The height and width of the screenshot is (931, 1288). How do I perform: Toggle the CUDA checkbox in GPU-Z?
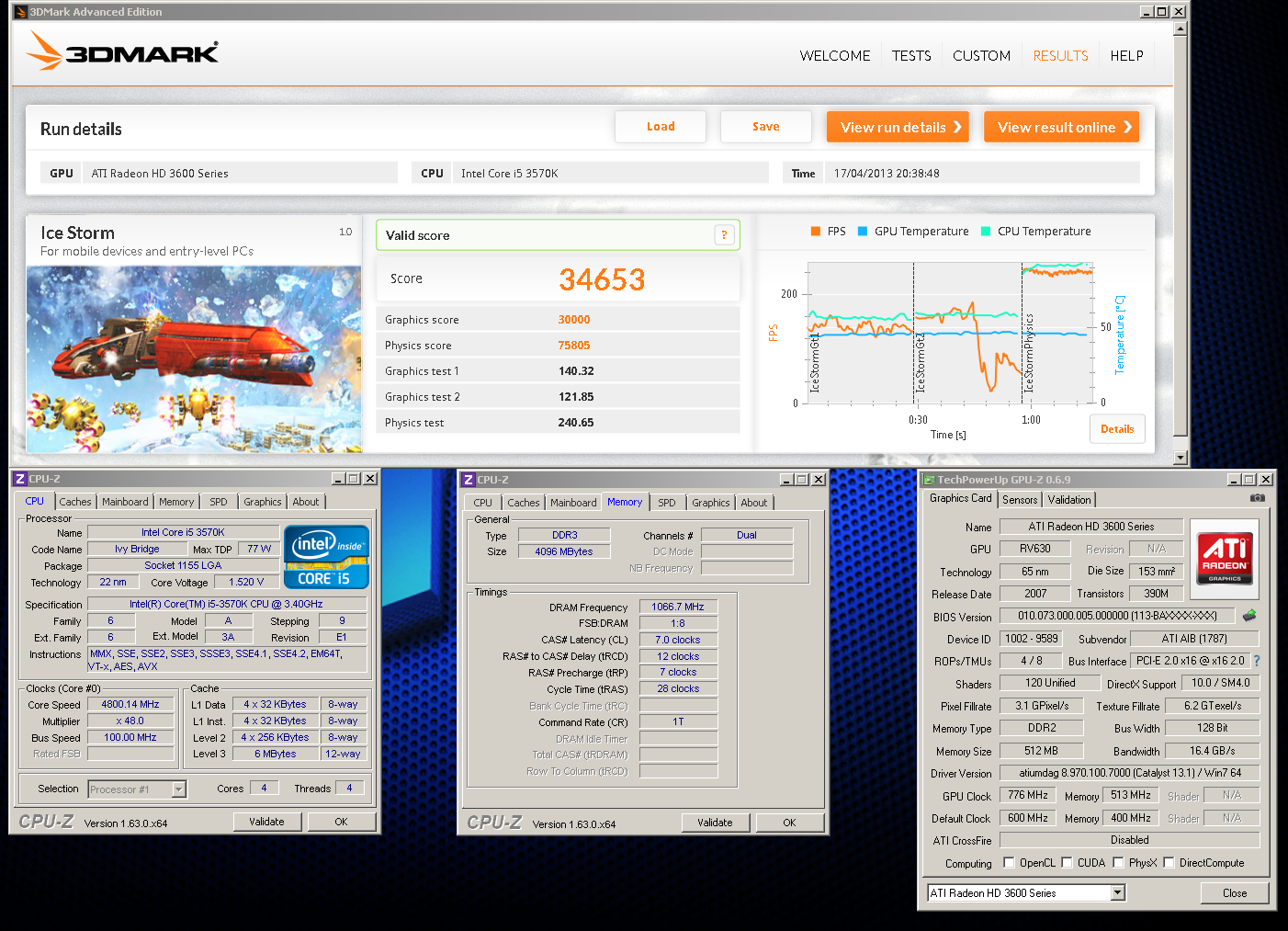(1067, 862)
